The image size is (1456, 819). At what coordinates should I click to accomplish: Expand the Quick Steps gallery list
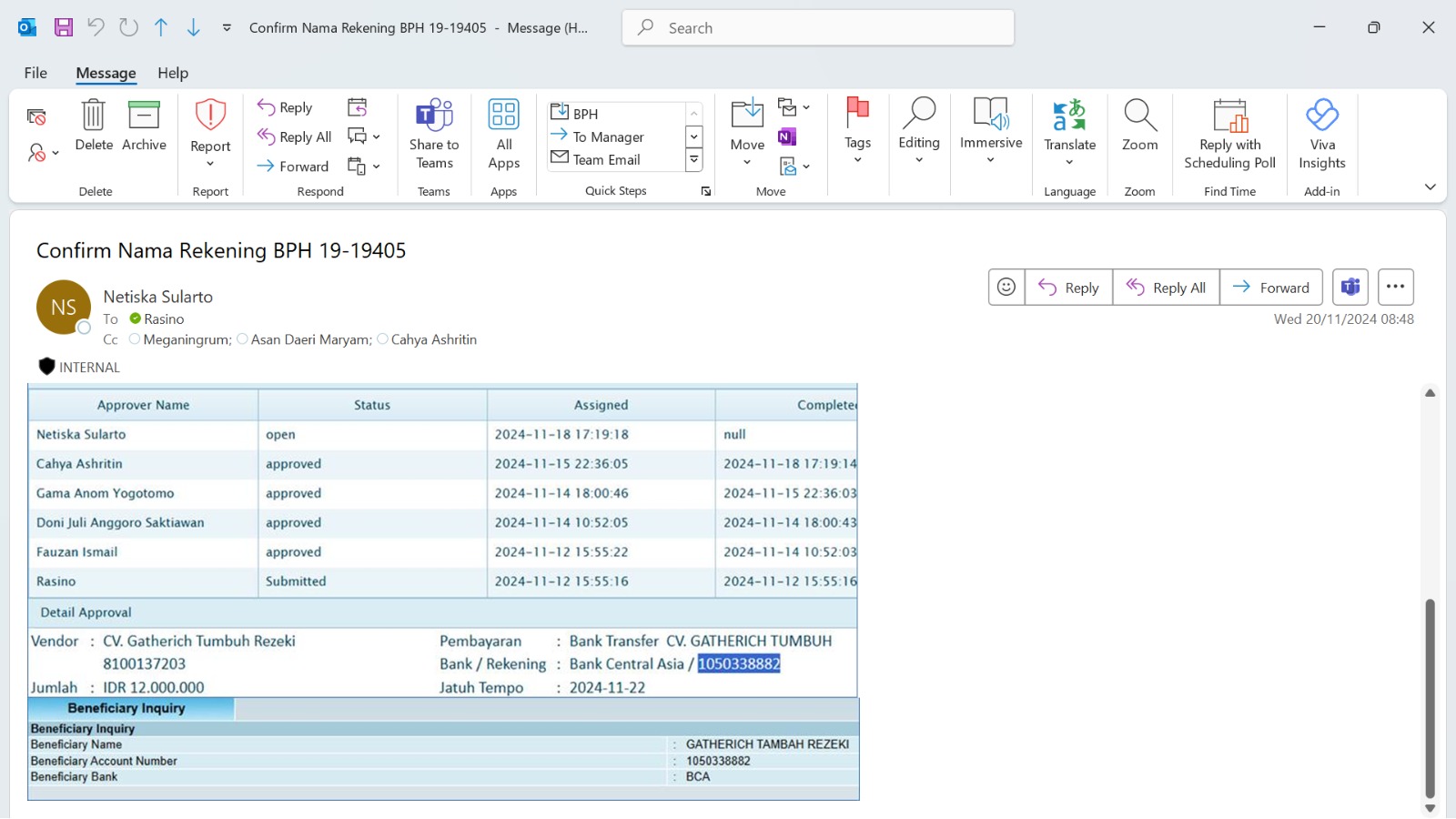[693, 160]
